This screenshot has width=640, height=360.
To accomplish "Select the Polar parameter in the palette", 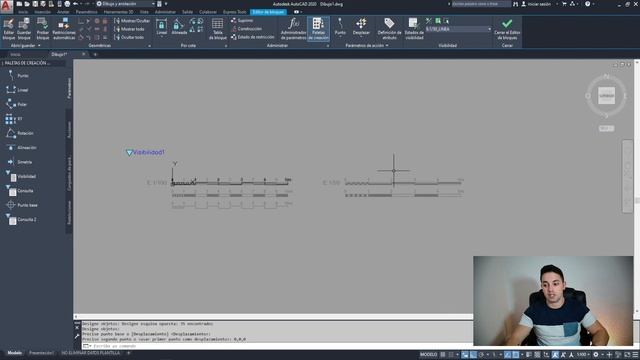I will (x=17, y=104).
